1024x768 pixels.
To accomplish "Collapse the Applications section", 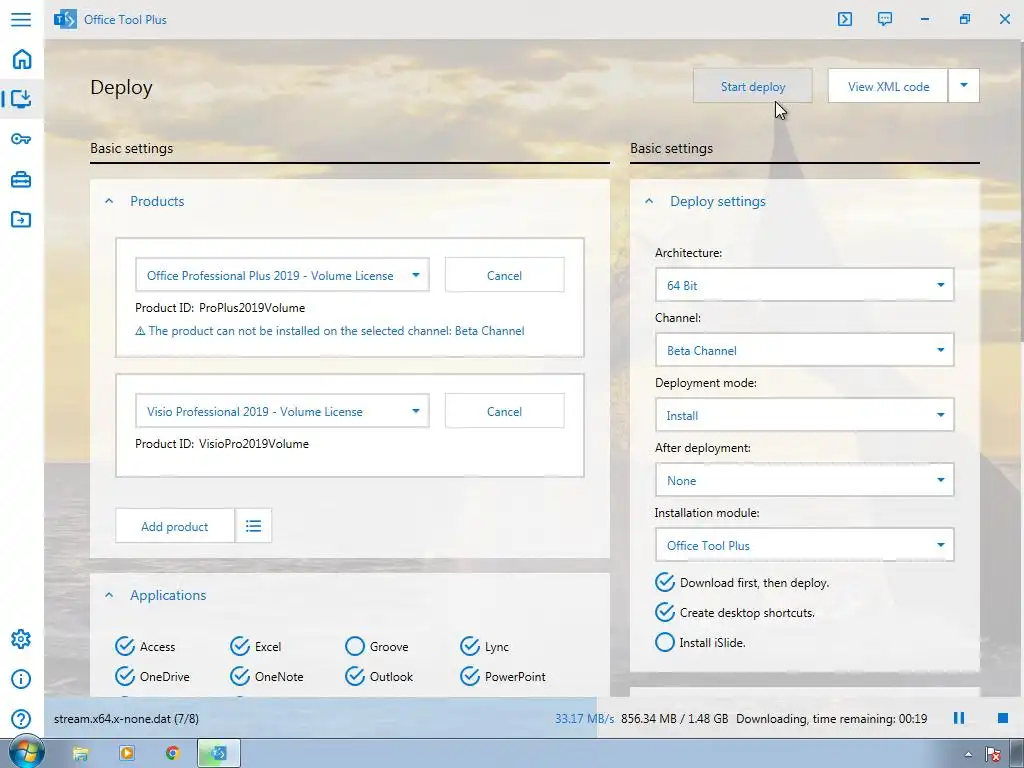I will click(x=109, y=595).
